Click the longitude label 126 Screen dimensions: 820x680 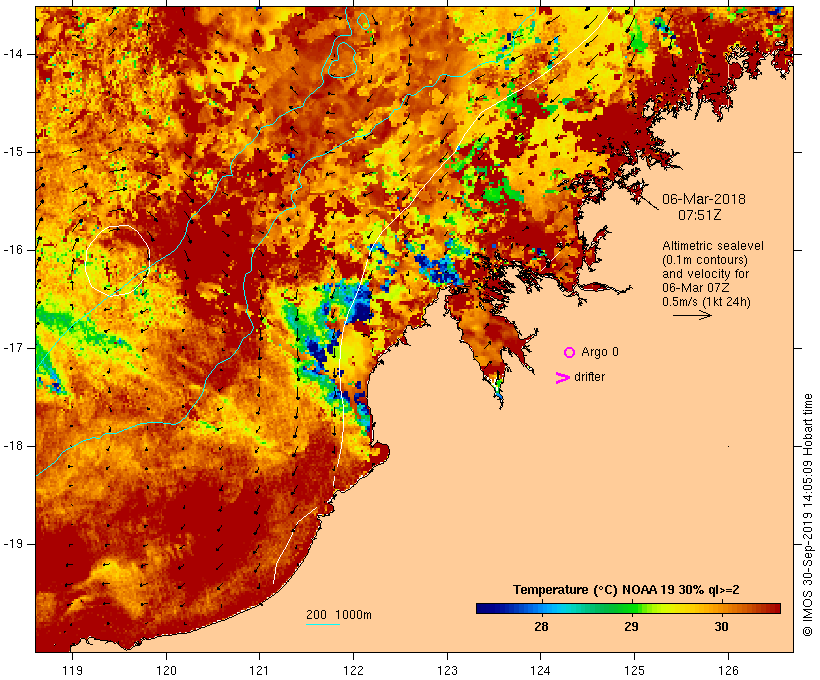pos(728,671)
